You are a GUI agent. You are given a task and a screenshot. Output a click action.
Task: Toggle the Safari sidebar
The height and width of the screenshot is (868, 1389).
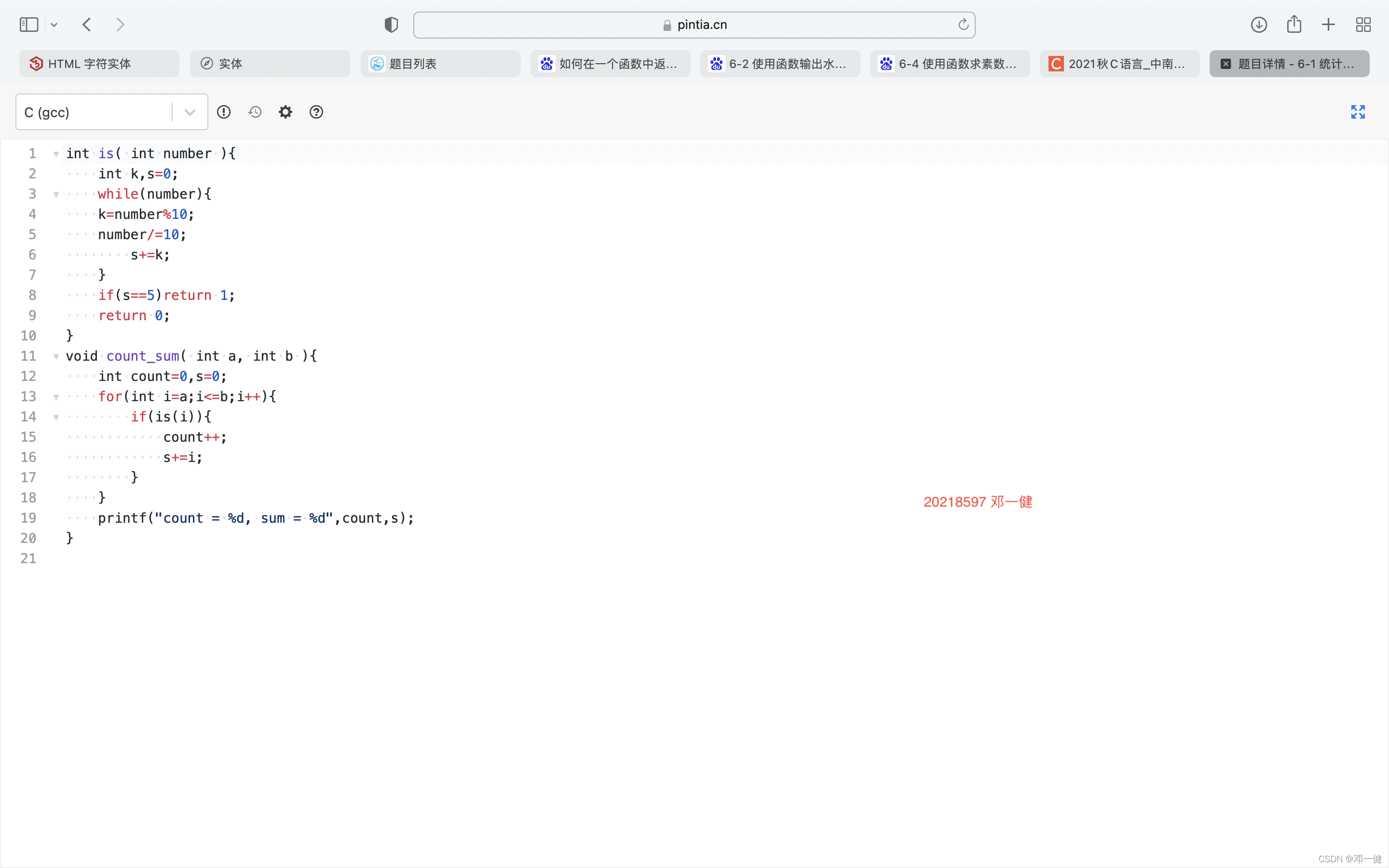29,25
